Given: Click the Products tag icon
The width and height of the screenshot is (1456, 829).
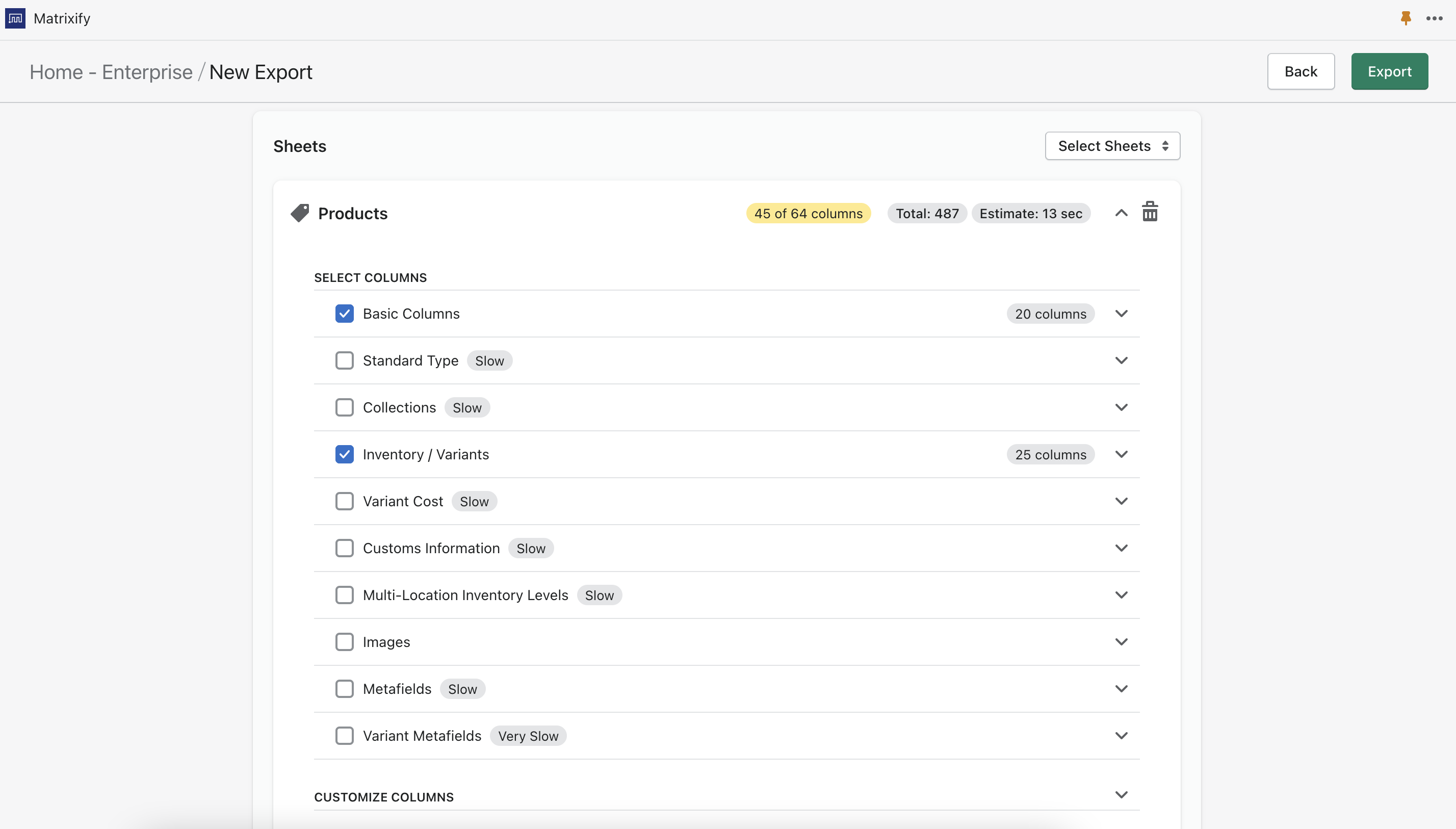Looking at the screenshot, I should 299,213.
